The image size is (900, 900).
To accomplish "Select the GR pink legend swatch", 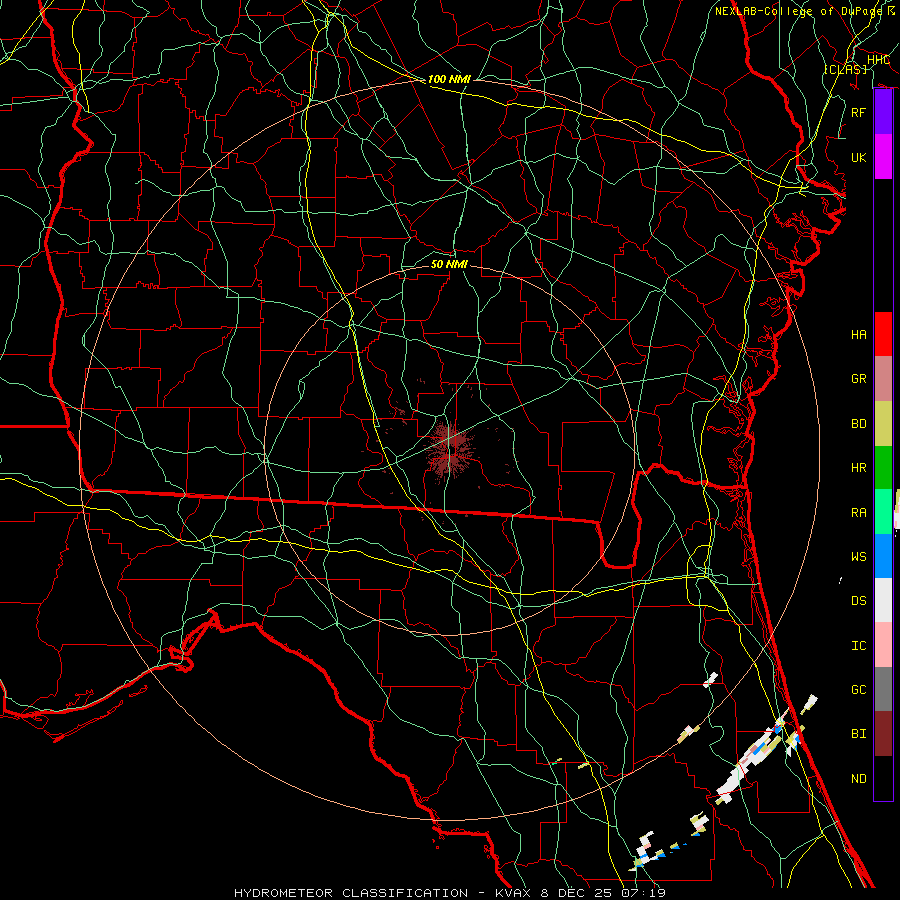I will pos(883,379).
